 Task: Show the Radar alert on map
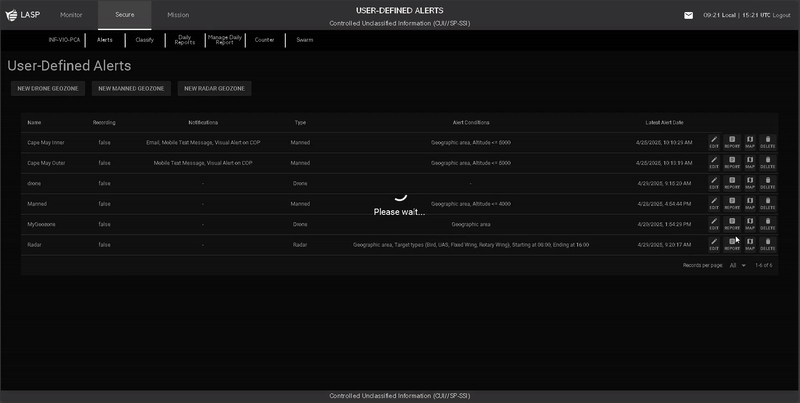pos(749,244)
